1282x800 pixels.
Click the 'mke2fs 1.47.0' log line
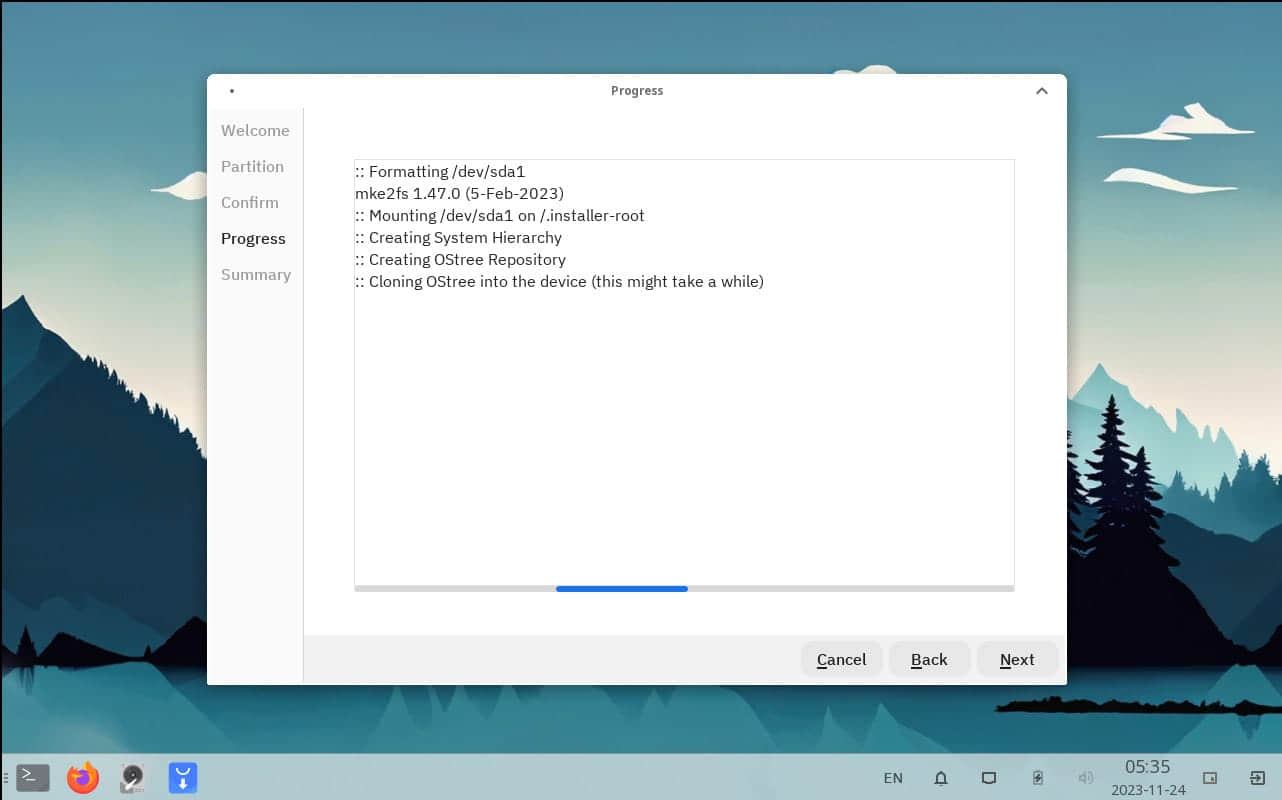(459, 194)
